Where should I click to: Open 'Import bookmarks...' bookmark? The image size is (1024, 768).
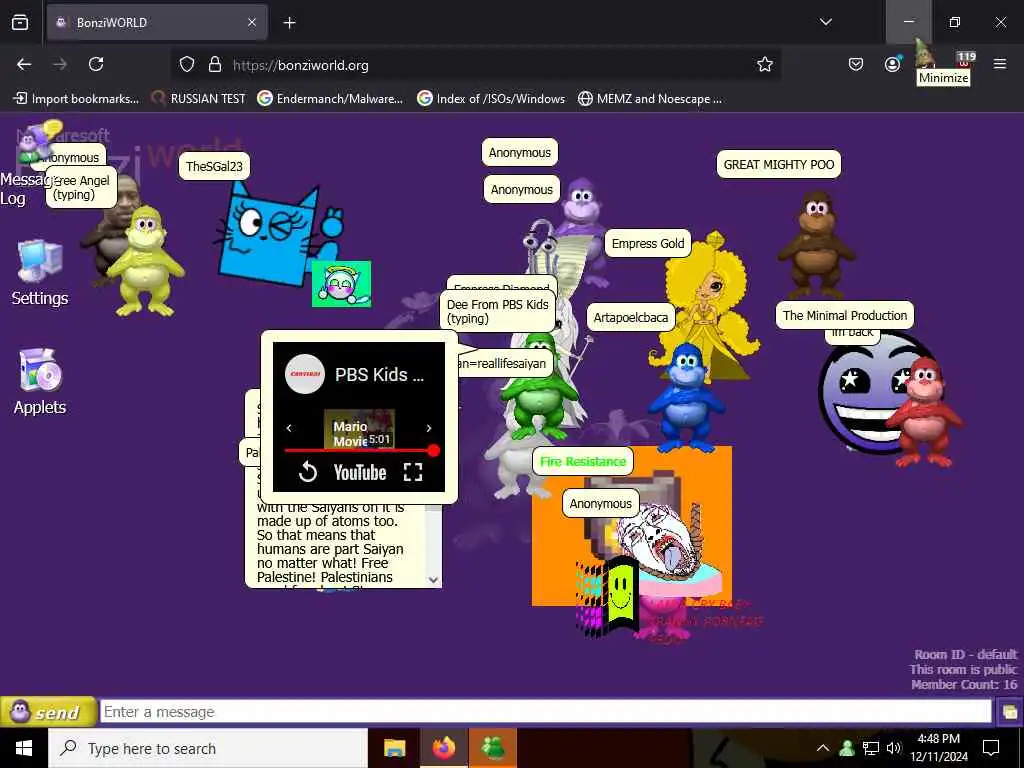point(76,99)
